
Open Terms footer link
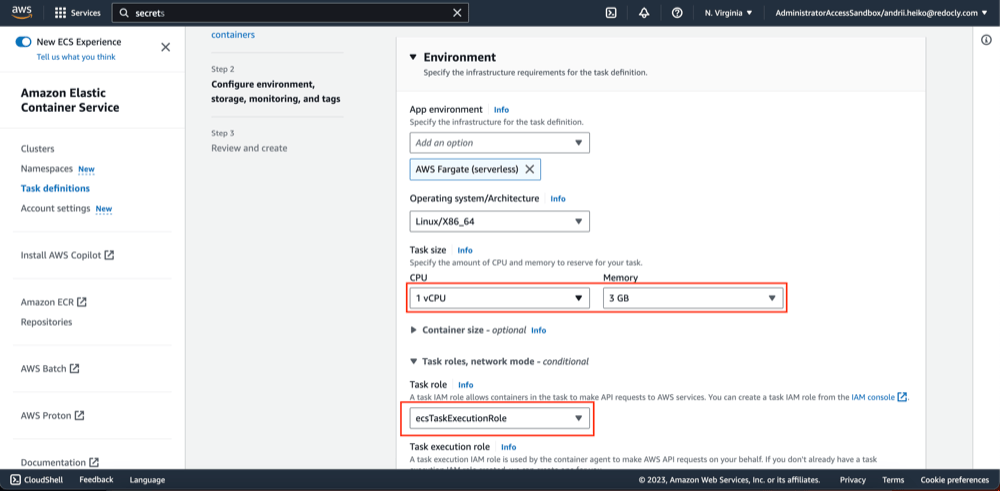(893, 480)
